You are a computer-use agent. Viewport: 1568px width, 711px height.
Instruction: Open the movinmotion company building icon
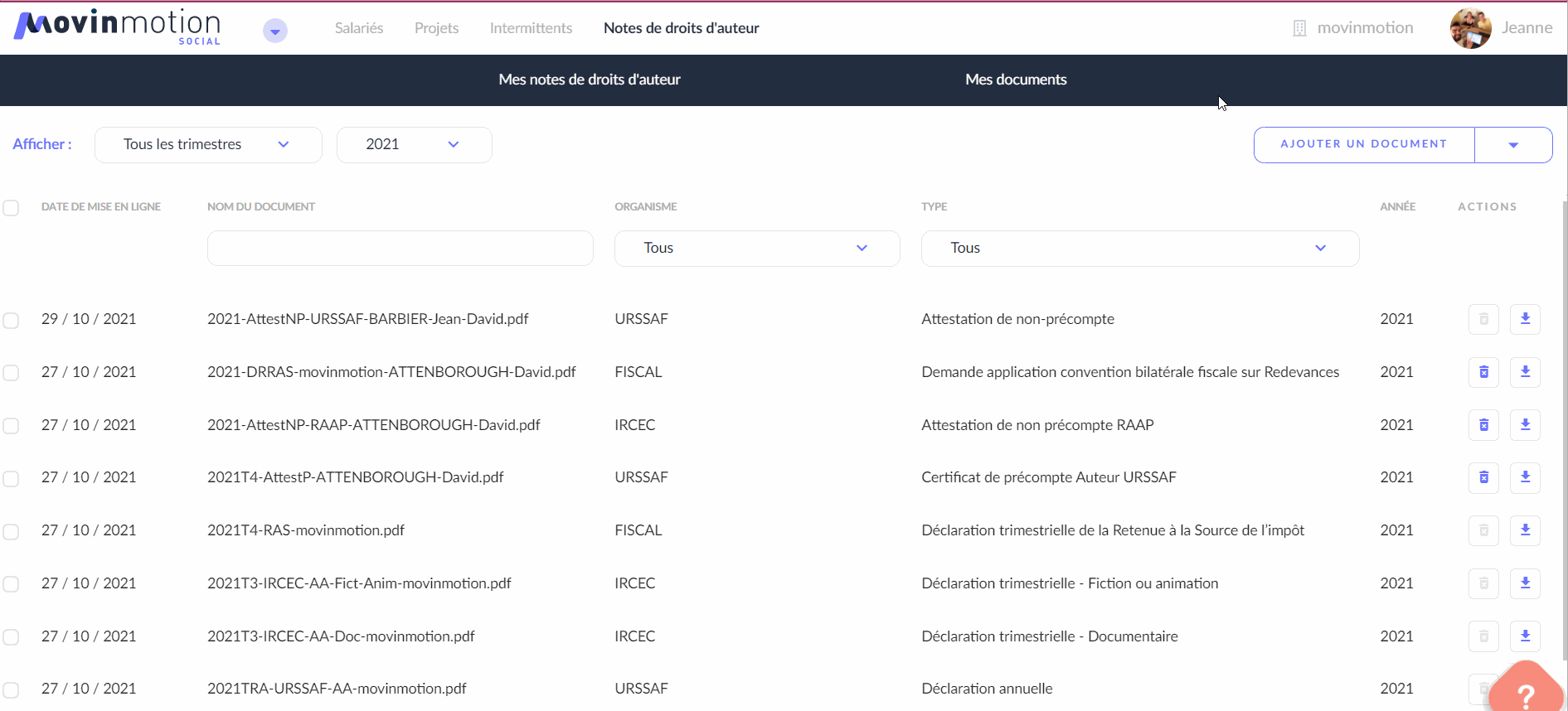(1299, 28)
